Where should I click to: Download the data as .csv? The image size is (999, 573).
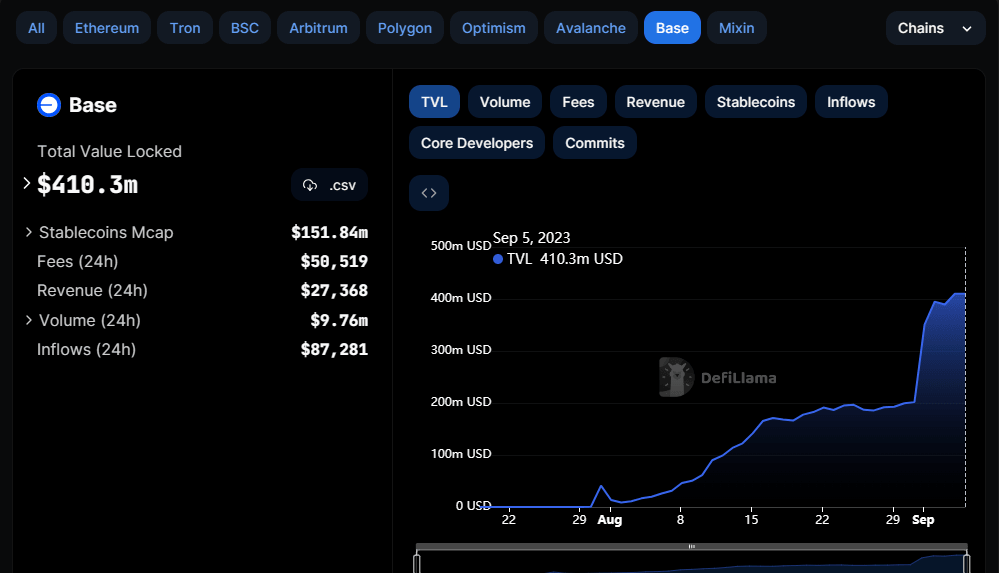tap(330, 185)
